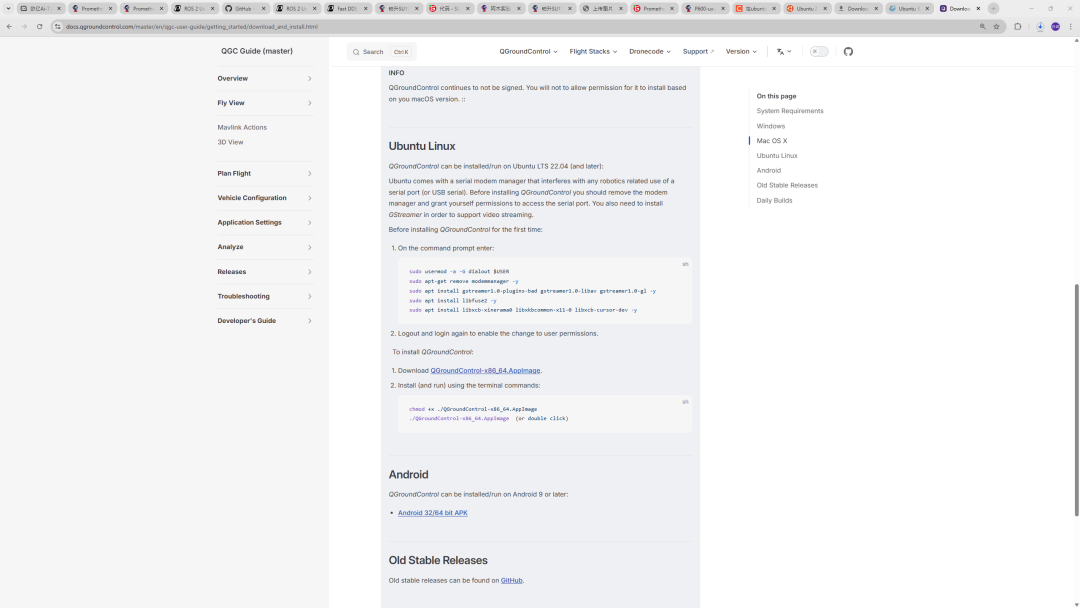Open the Mavlink Actions sidebar page
The height and width of the screenshot is (608, 1080).
[x=242, y=127]
